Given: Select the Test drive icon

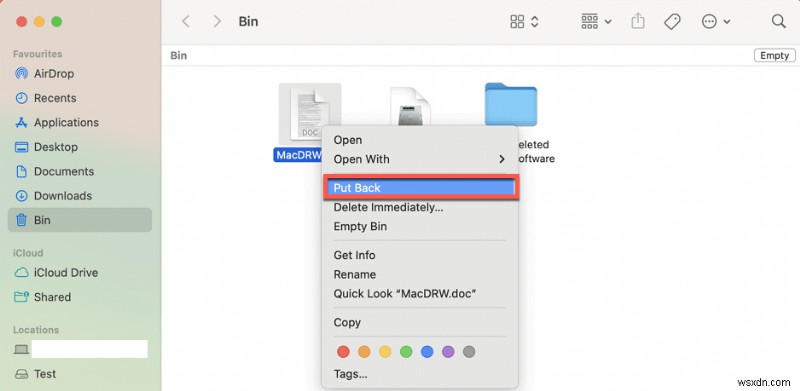Looking at the screenshot, I should pyautogui.click(x=21, y=374).
